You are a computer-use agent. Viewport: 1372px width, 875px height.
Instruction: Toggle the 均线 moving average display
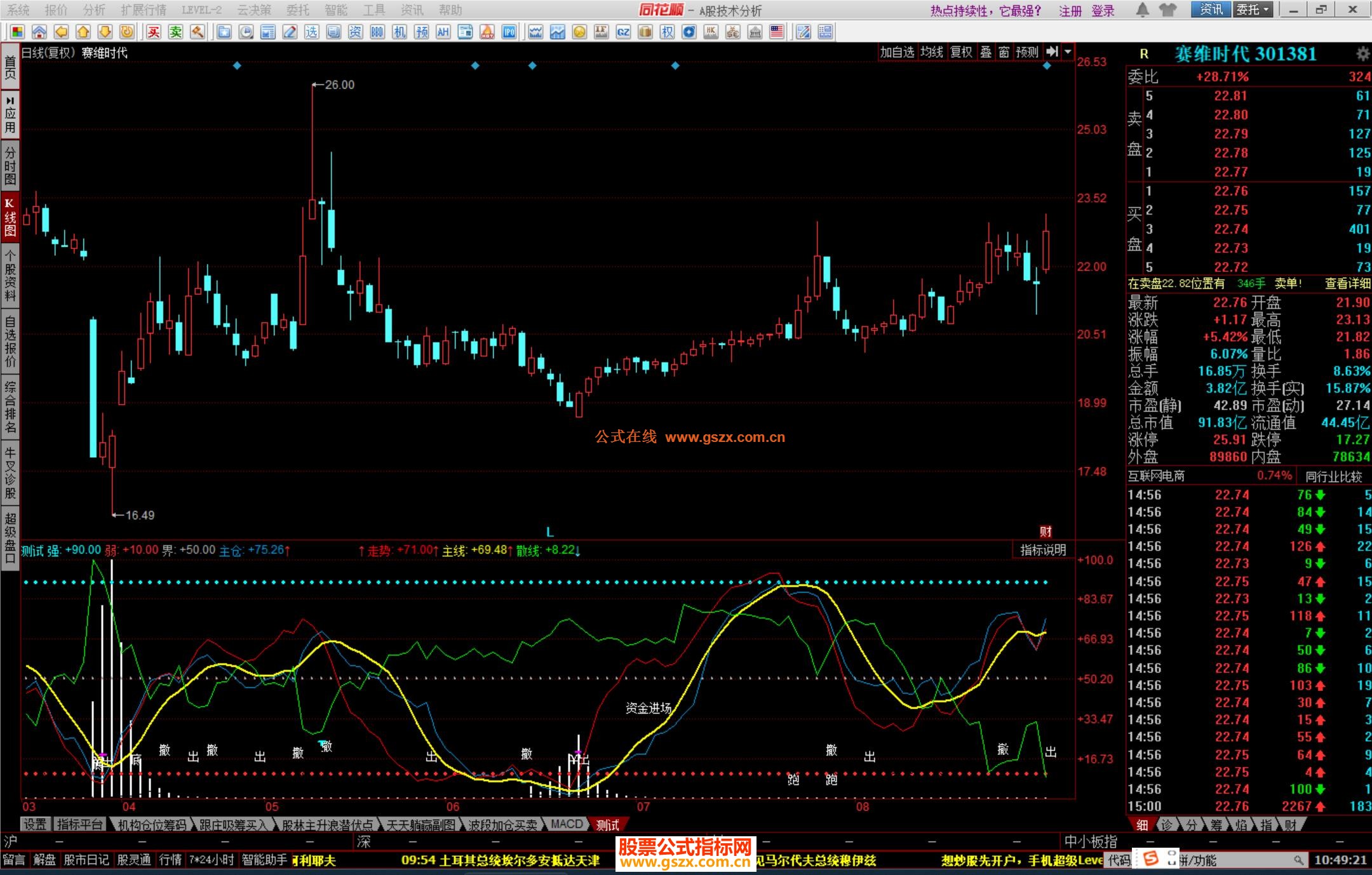931,52
